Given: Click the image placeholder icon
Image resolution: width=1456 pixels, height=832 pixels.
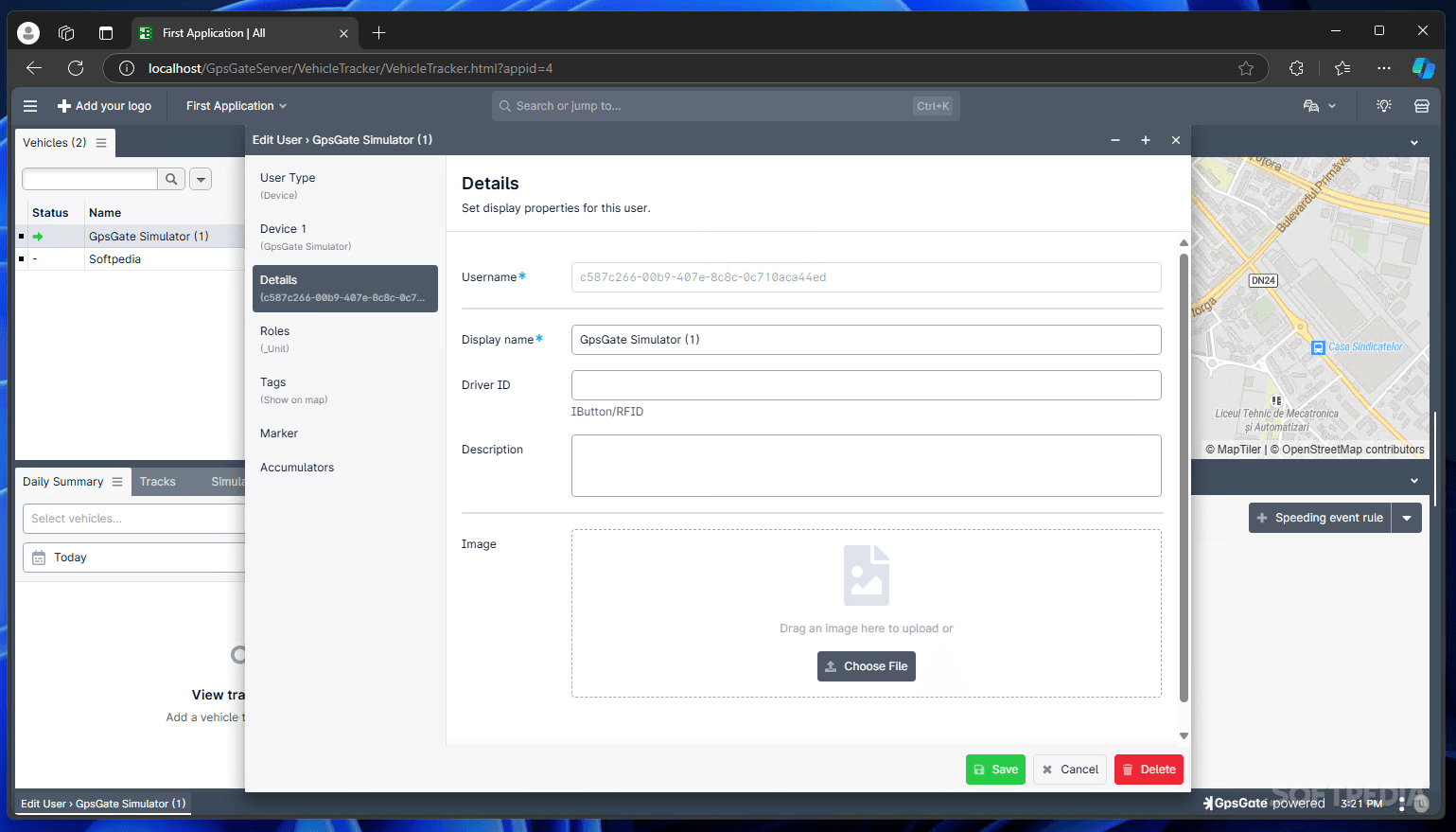Looking at the screenshot, I should click(866, 575).
